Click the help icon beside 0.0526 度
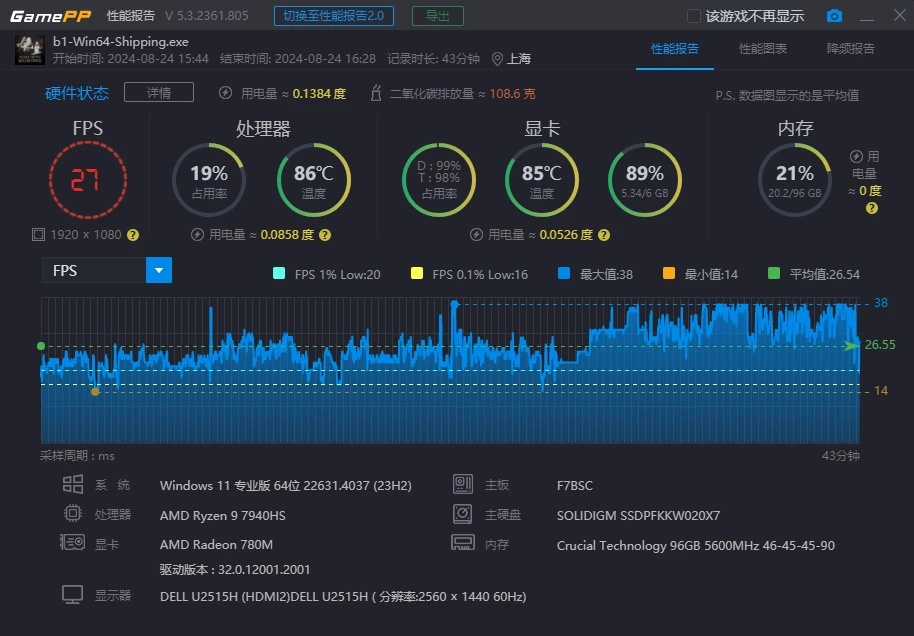This screenshot has width=914, height=636. coord(604,235)
